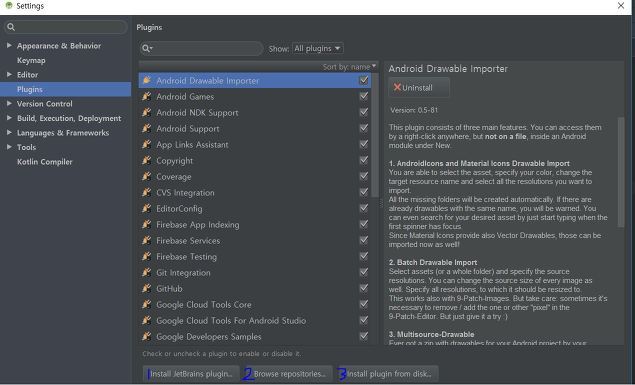Select the Firebase Services plugin row
Viewport: 635px width, 385px height.
point(255,240)
